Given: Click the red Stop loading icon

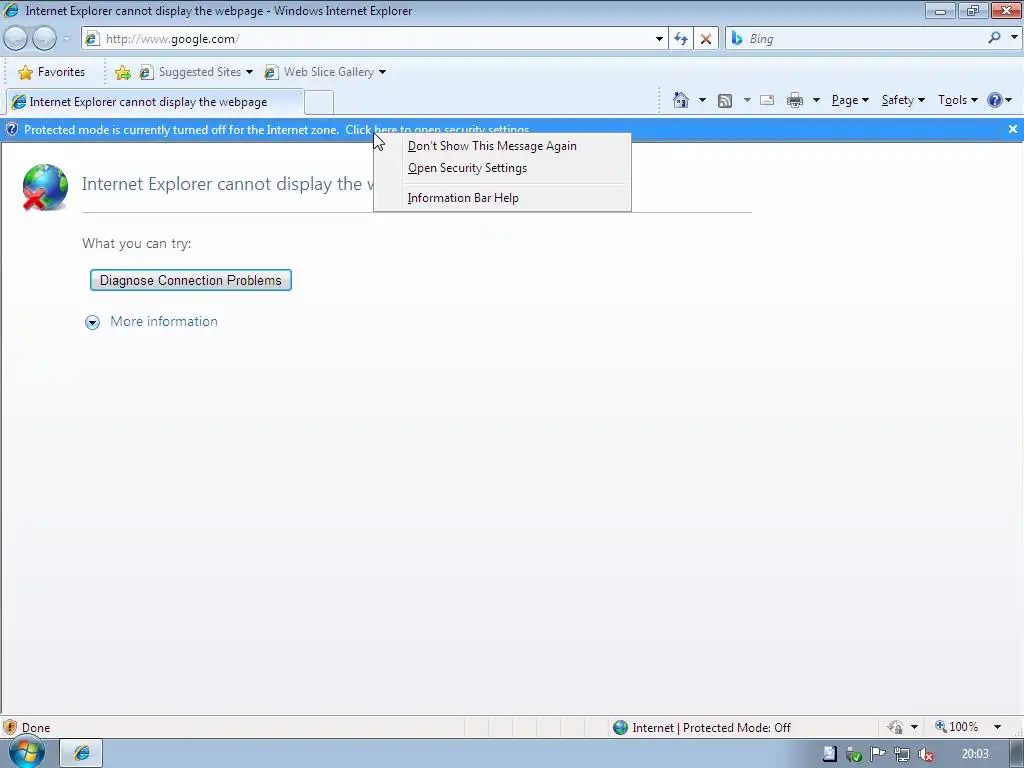Looking at the screenshot, I should pyautogui.click(x=706, y=39).
